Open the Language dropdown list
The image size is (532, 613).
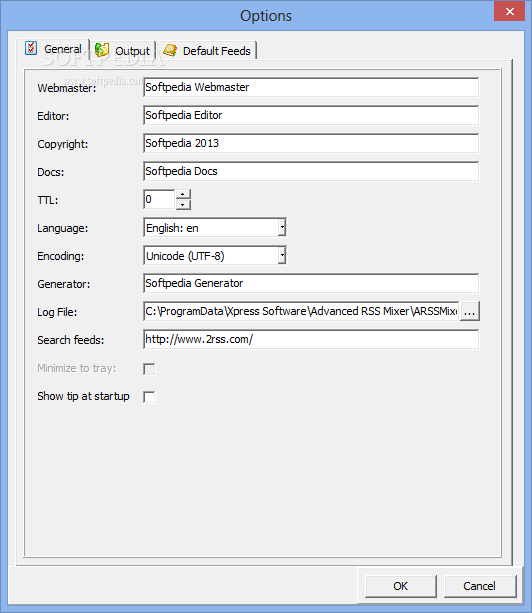tap(282, 228)
